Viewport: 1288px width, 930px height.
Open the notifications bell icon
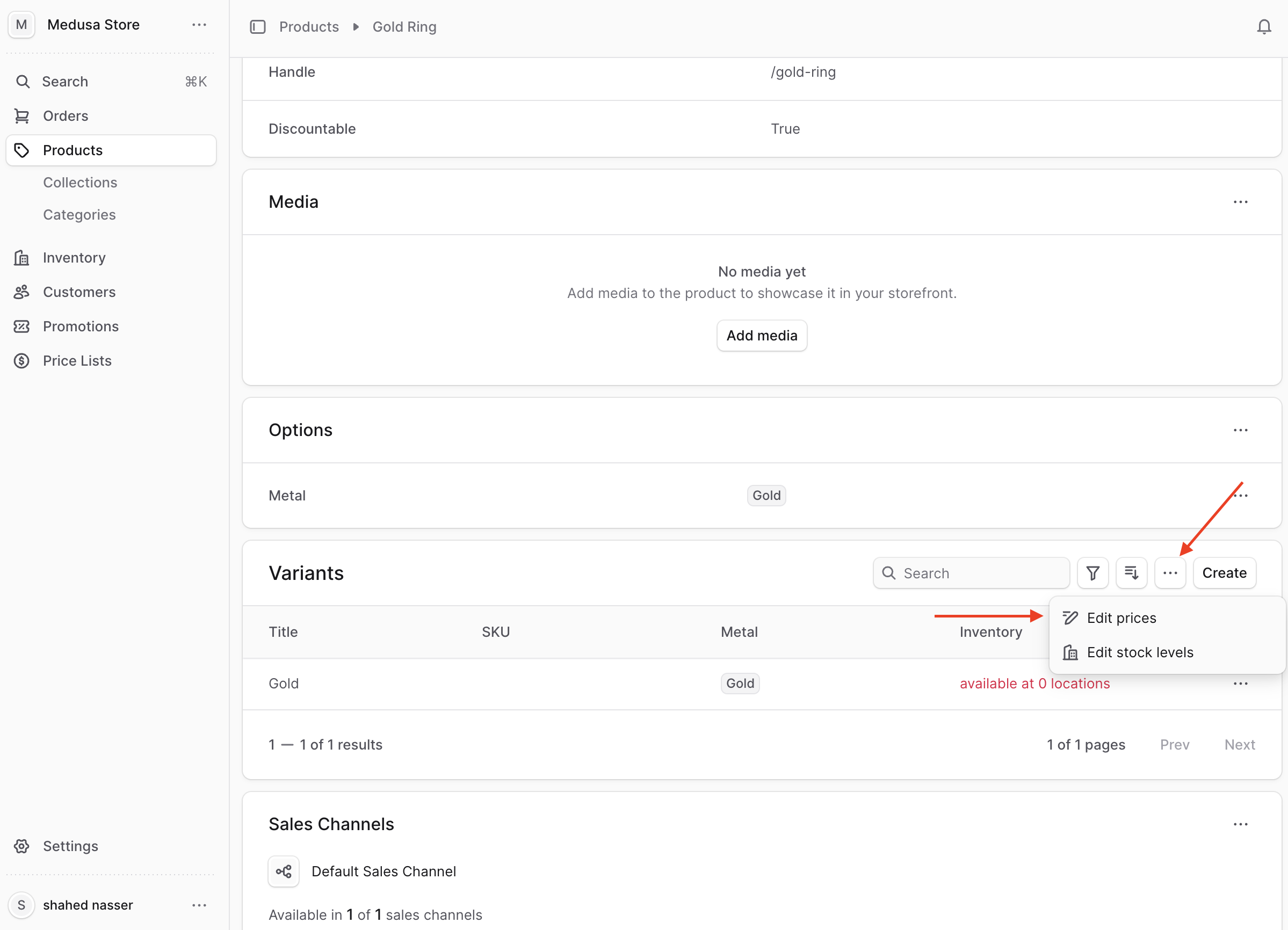coord(1264,27)
